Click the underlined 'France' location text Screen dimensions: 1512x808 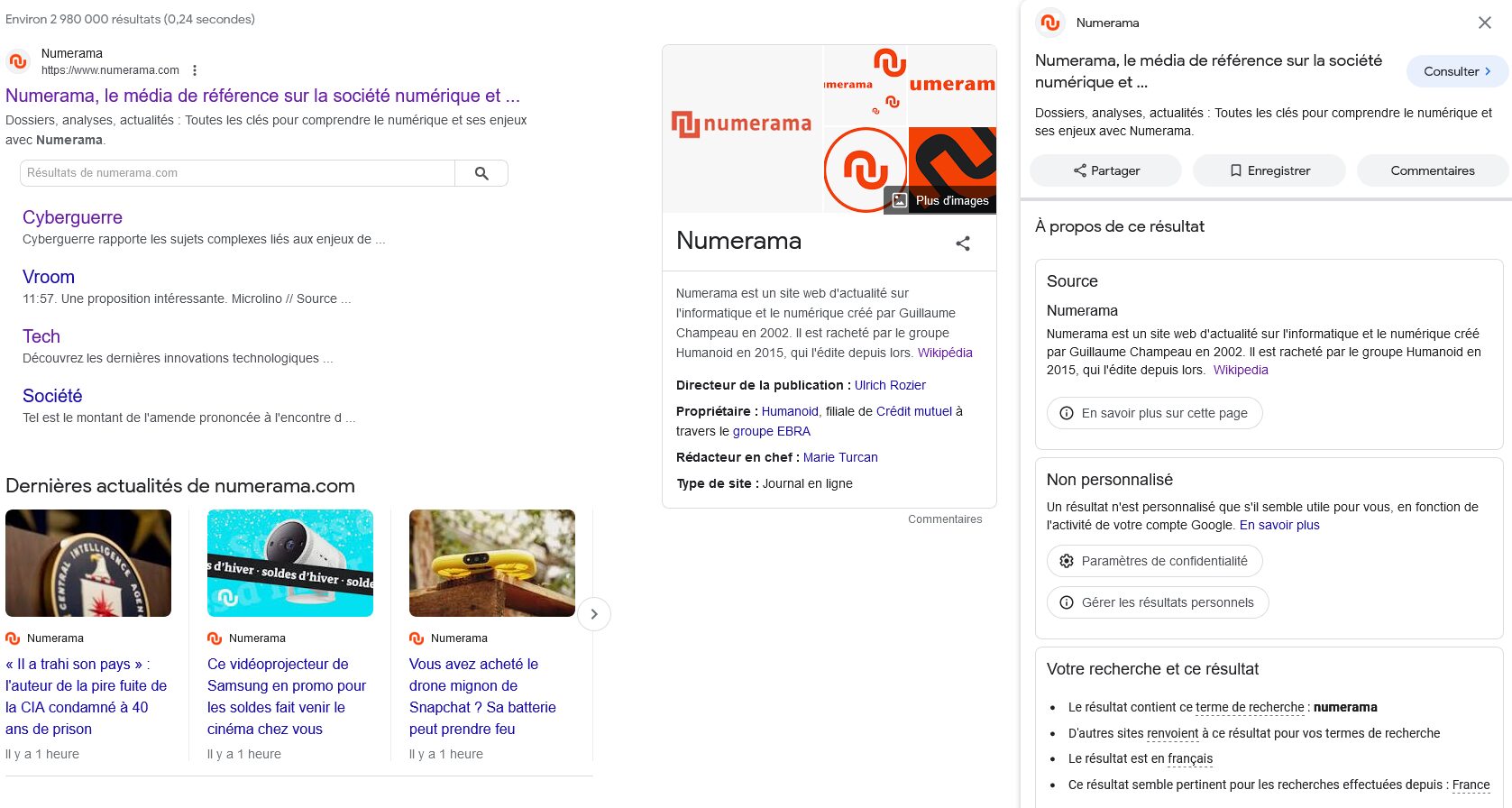(1471, 785)
